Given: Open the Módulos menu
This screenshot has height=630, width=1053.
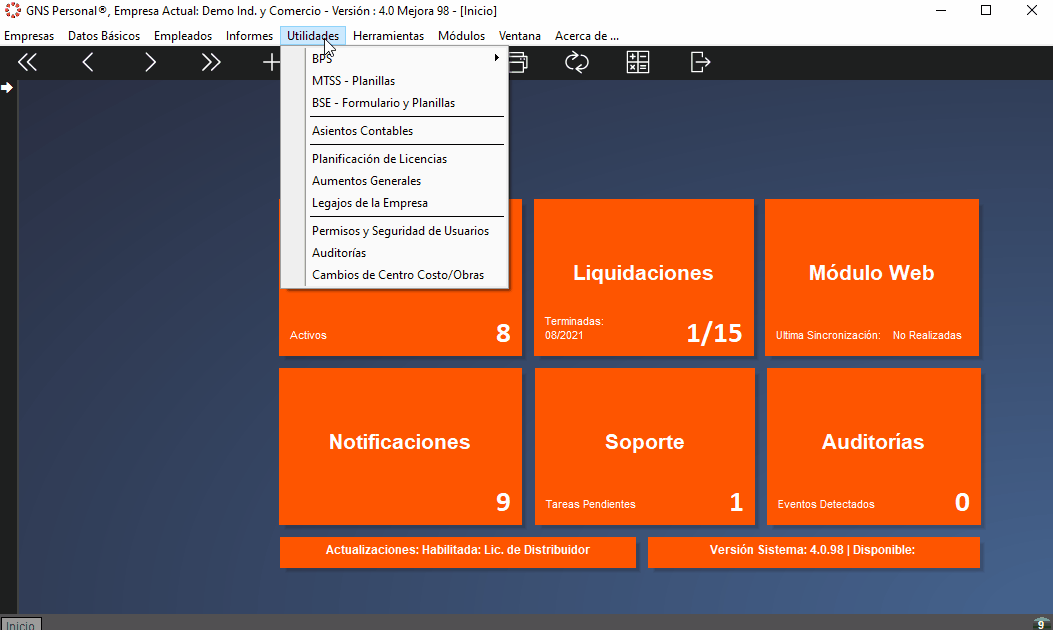Looking at the screenshot, I should click(x=461, y=36).
